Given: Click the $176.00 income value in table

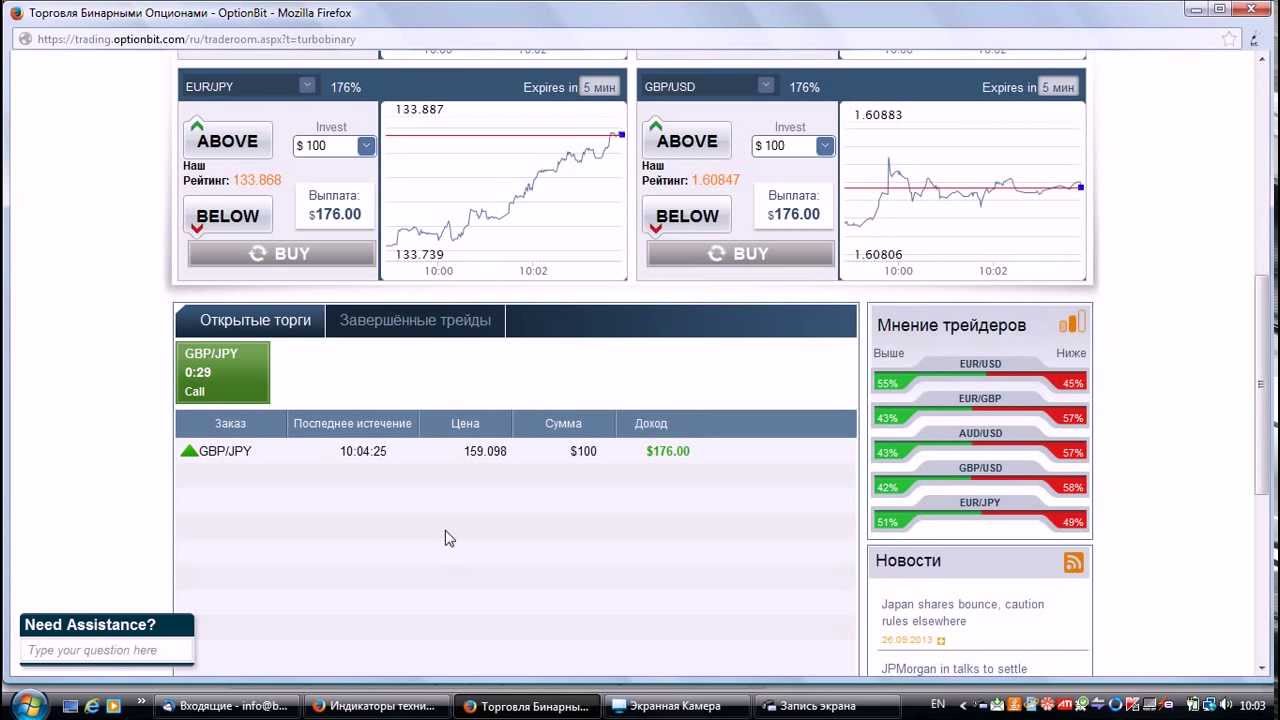Looking at the screenshot, I should (x=668, y=451).
